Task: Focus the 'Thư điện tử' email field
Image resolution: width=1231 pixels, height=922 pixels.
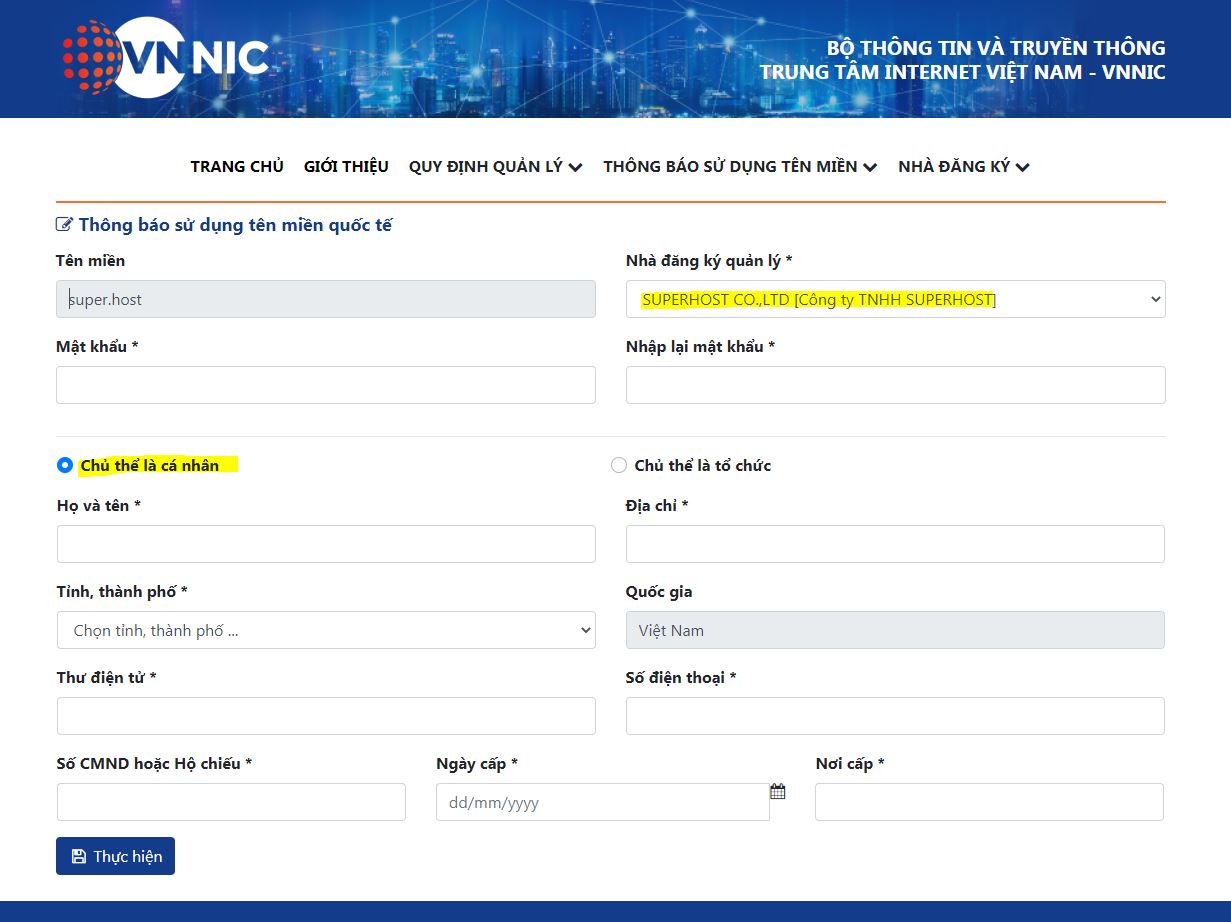Action: tap(326, 716)
